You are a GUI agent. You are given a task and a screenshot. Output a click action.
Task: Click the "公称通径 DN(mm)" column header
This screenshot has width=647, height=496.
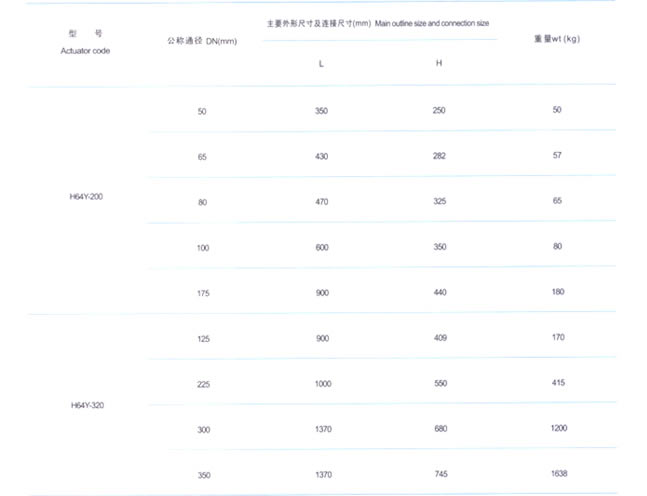pos(201,41)
